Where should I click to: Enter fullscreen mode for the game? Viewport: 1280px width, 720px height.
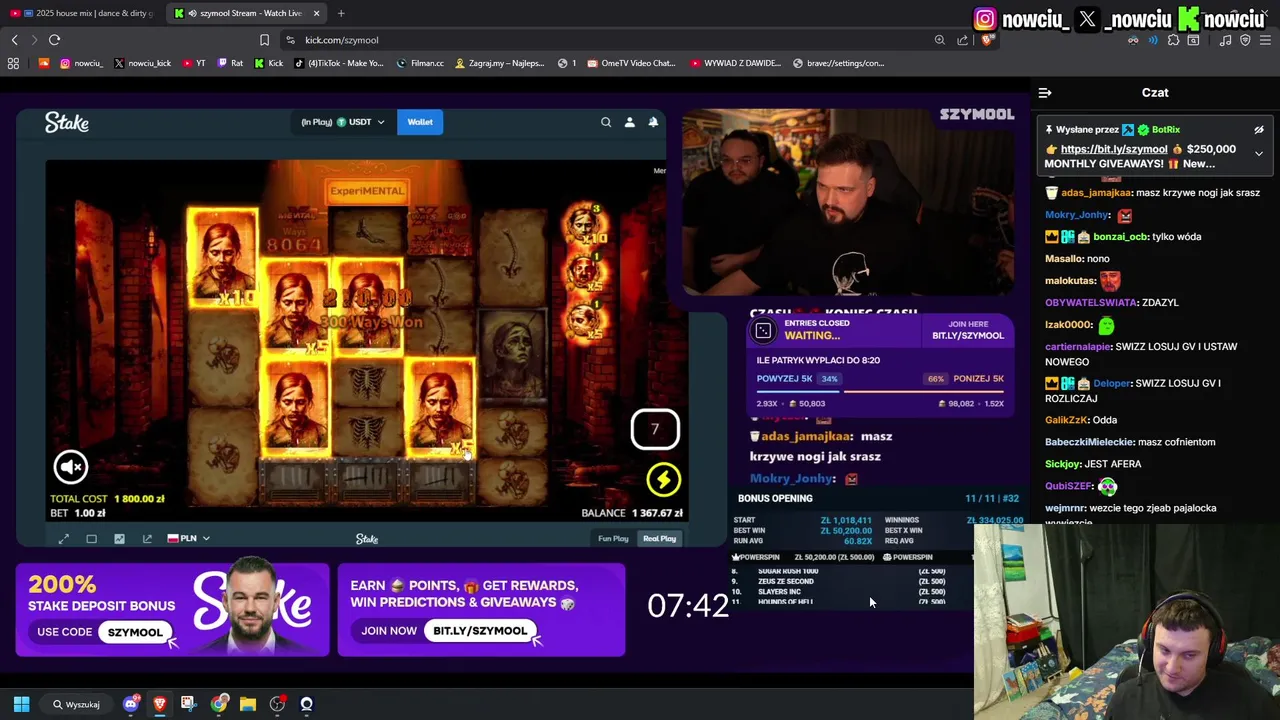pos(64,539)
